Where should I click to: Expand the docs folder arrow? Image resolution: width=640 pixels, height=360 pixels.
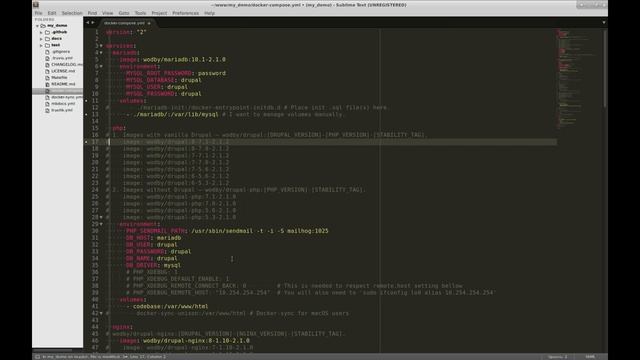click(x=41, y=39)
